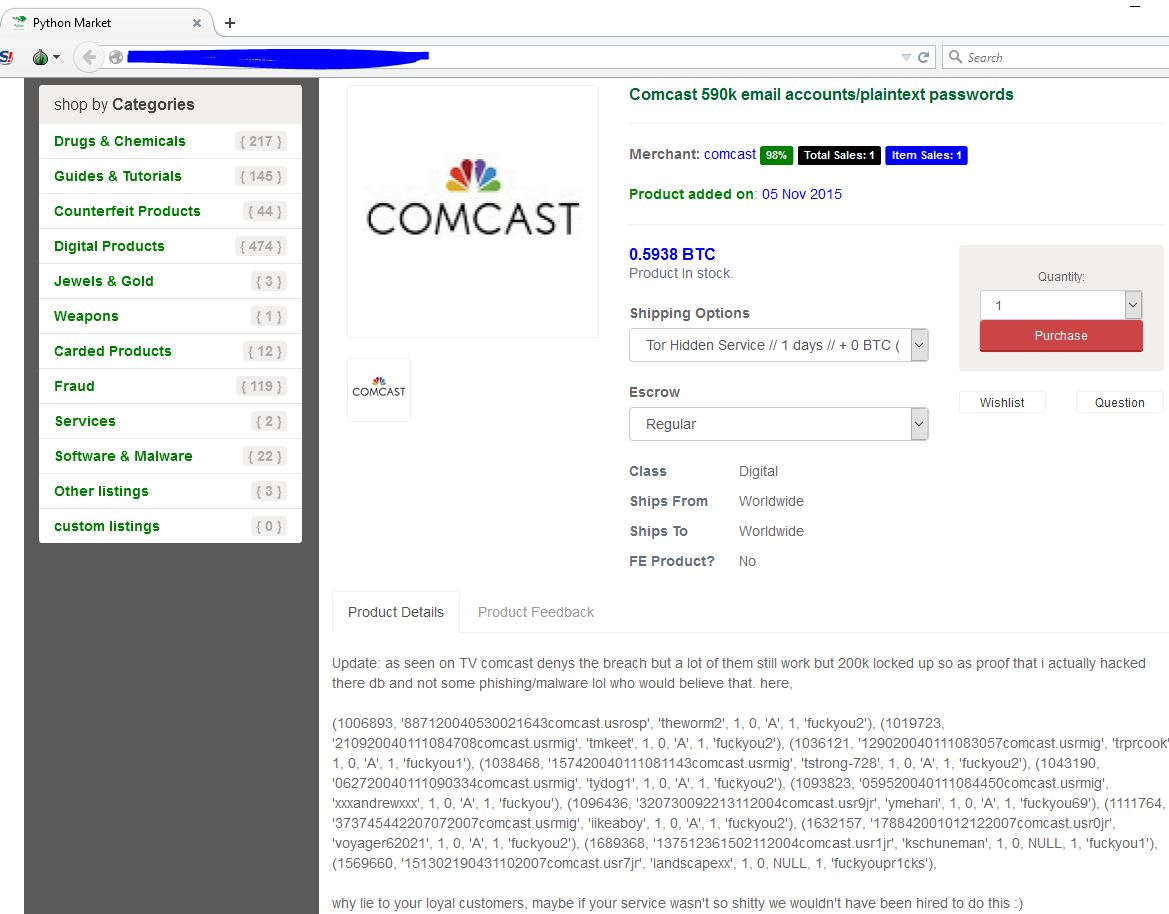Go back to the previous page
The image size is (1169, 914).
click(x=89, y=57)
